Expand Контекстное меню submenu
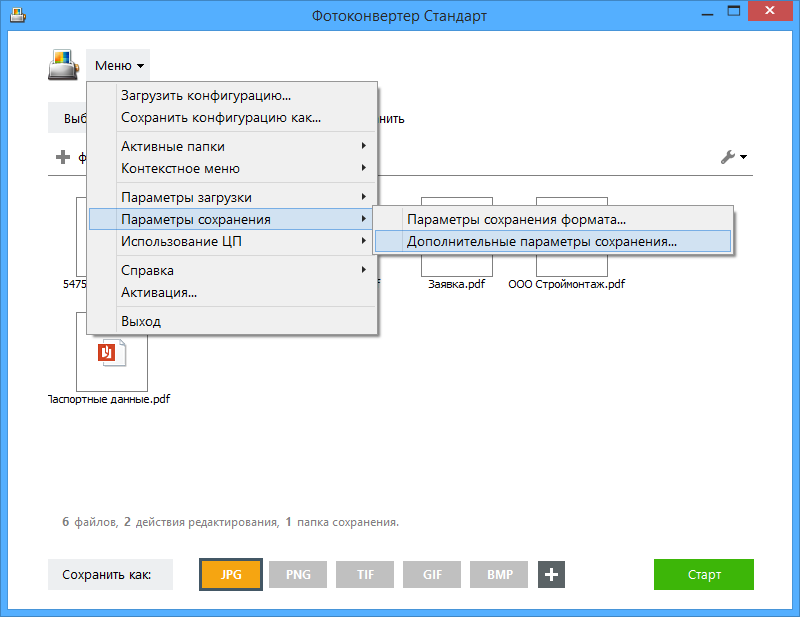The width and height of the screenshot is (800, 617). pyautogui.click(x=232, y=168)
